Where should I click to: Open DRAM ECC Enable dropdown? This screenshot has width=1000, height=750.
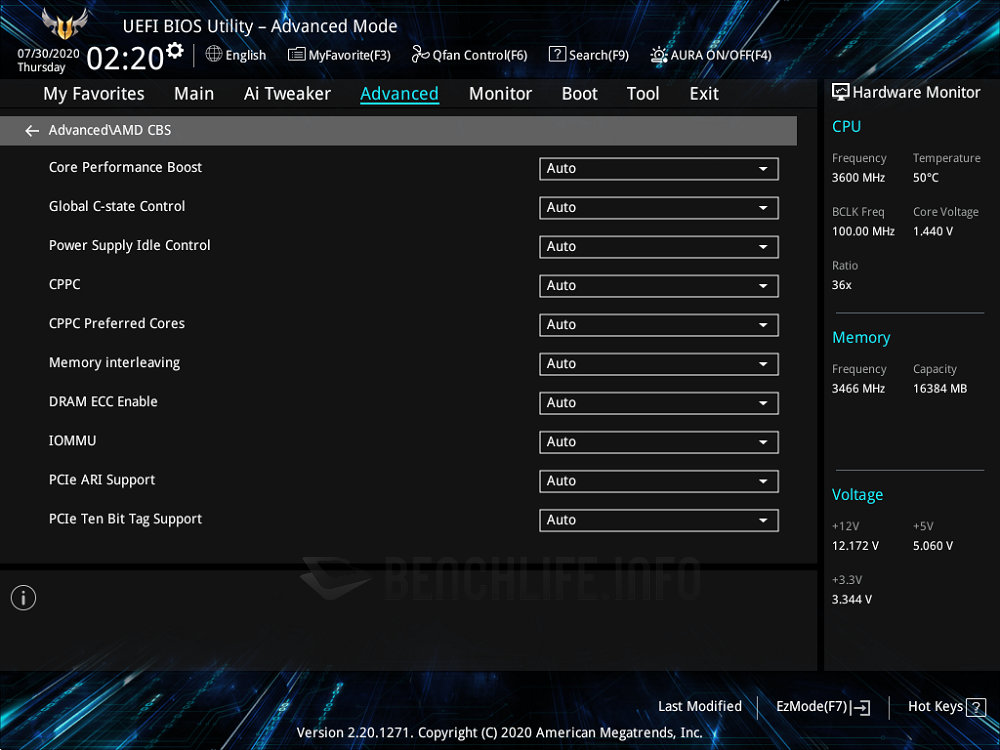point(658,403)
